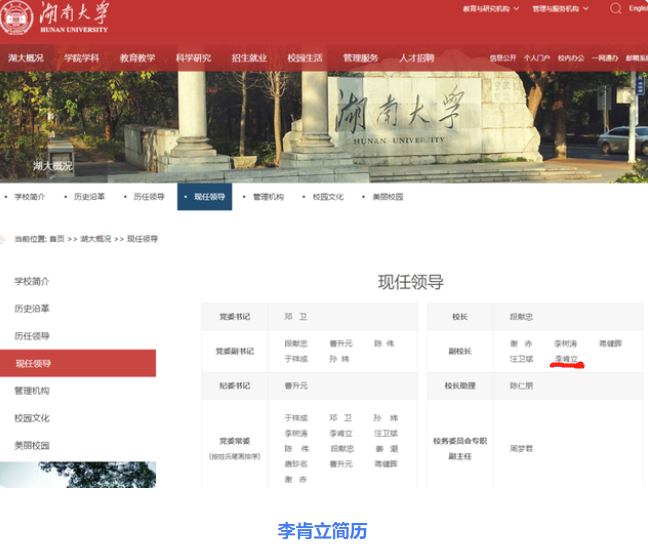Open the 人才招聘 main menu item

click(x=417, y=58)
